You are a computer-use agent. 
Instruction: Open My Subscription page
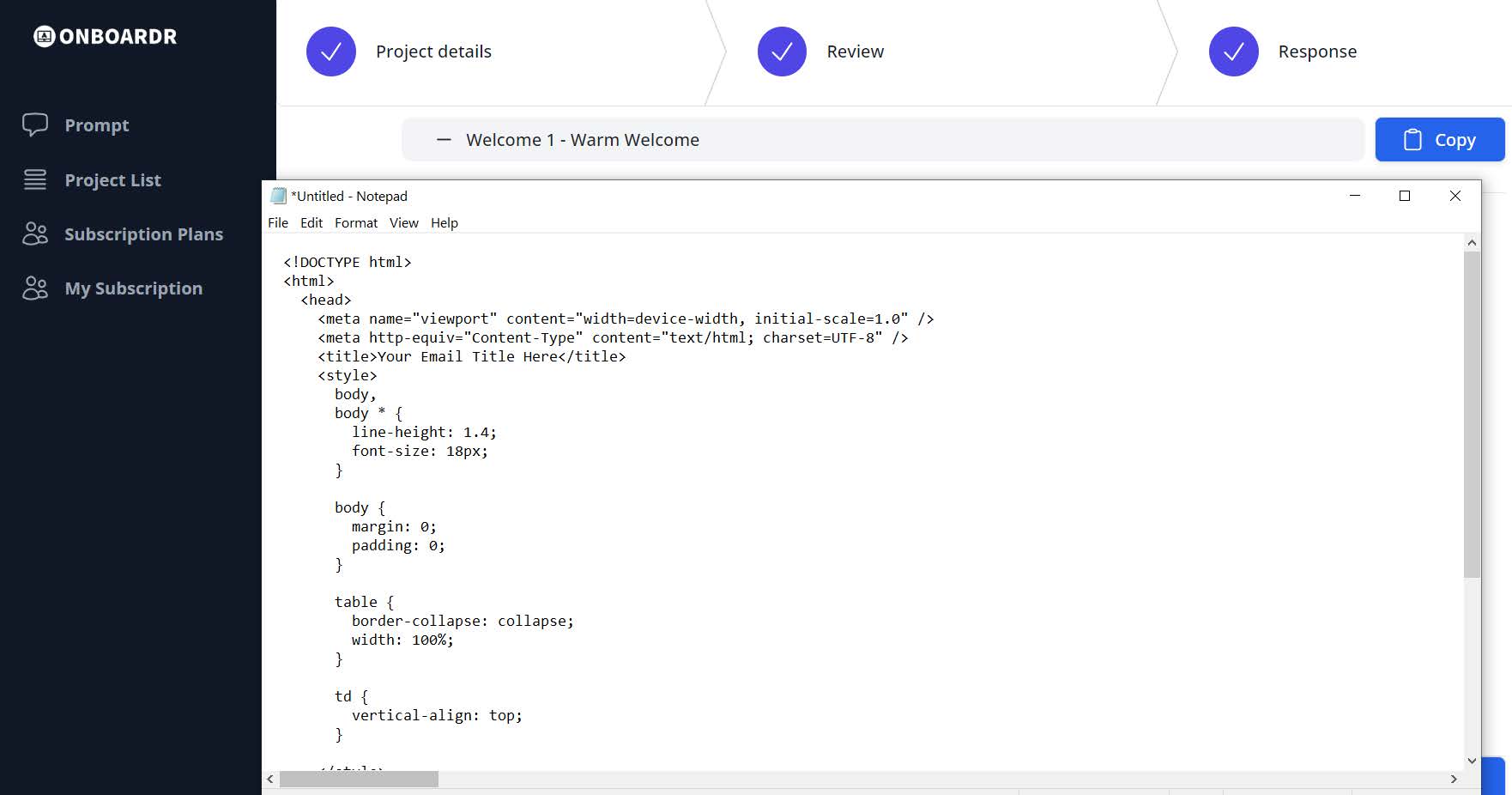[134, 288]
